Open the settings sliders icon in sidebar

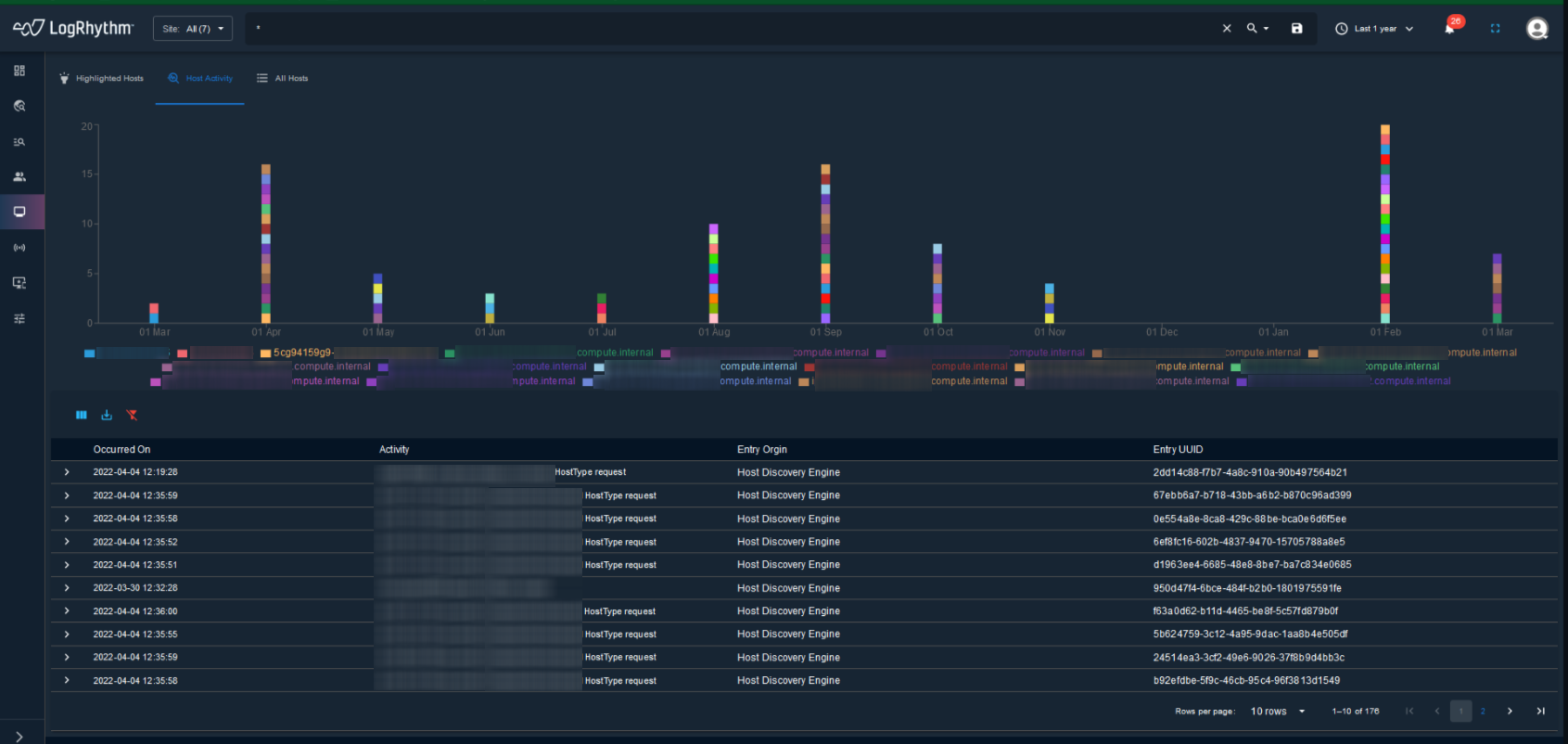point(19,318)
